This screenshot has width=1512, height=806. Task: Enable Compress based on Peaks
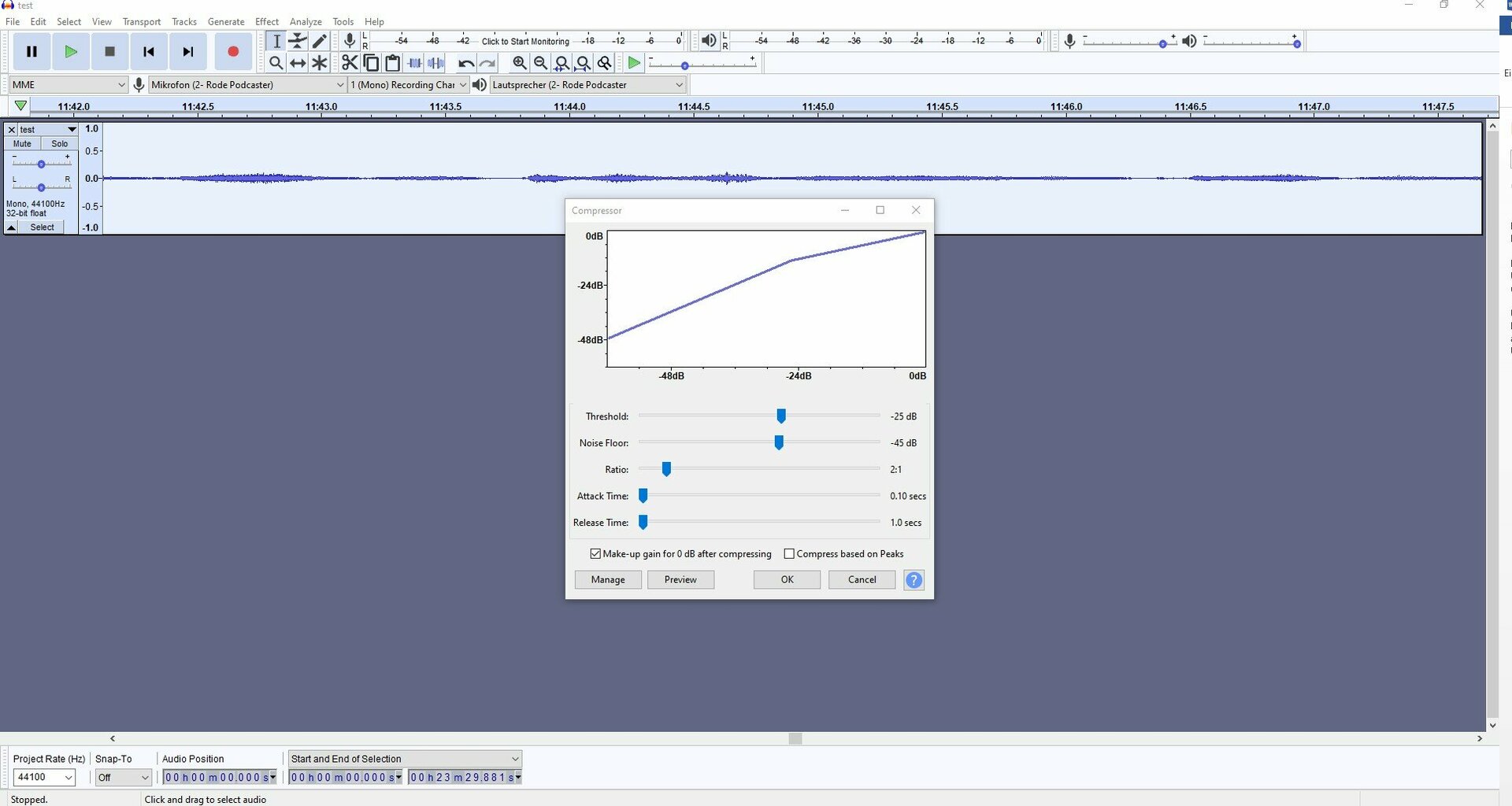click(789, 554)
